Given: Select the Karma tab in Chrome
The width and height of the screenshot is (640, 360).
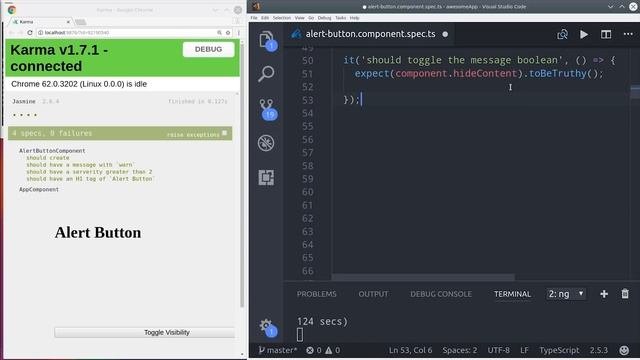Looking at the screenshot, I should coord(41,22).
